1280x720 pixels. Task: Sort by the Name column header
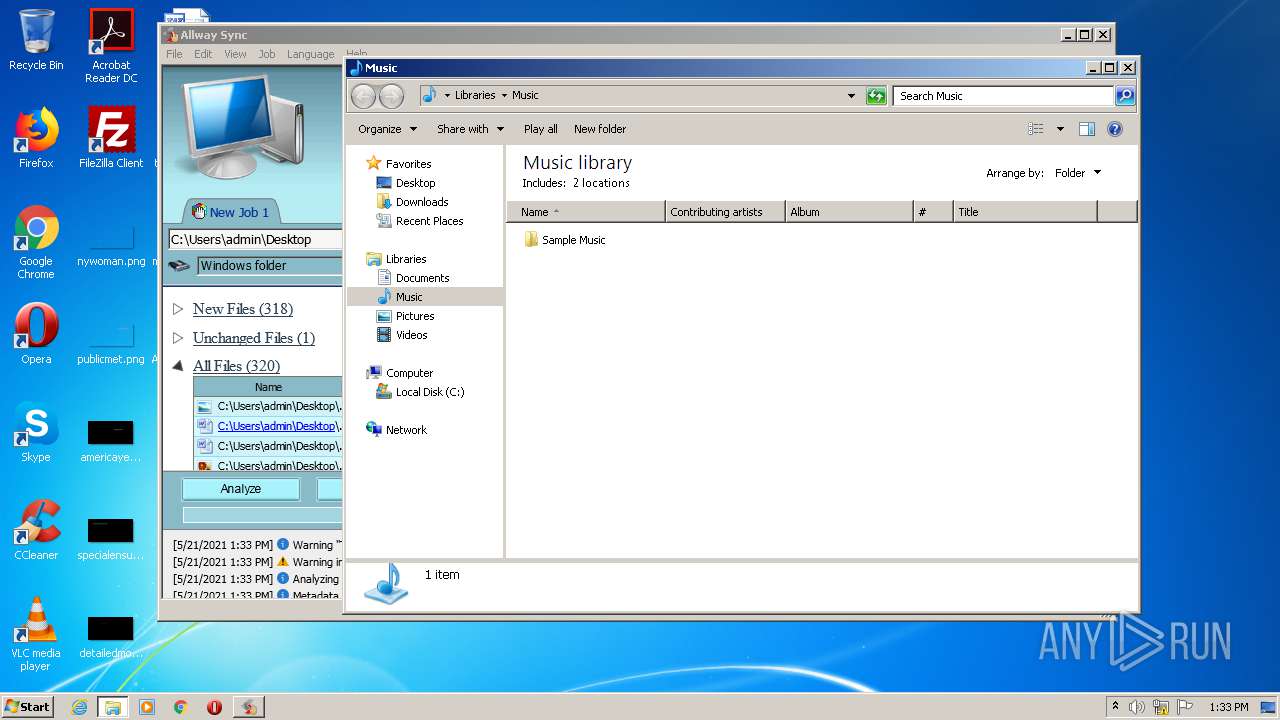[585, 212]
